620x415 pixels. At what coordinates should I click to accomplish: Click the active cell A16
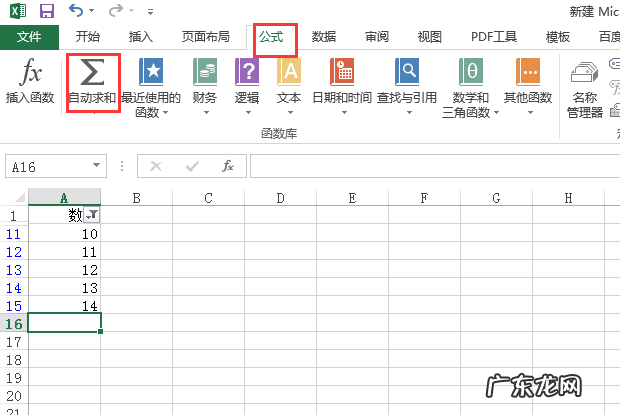pyautogui.click(x=64, y=323)
